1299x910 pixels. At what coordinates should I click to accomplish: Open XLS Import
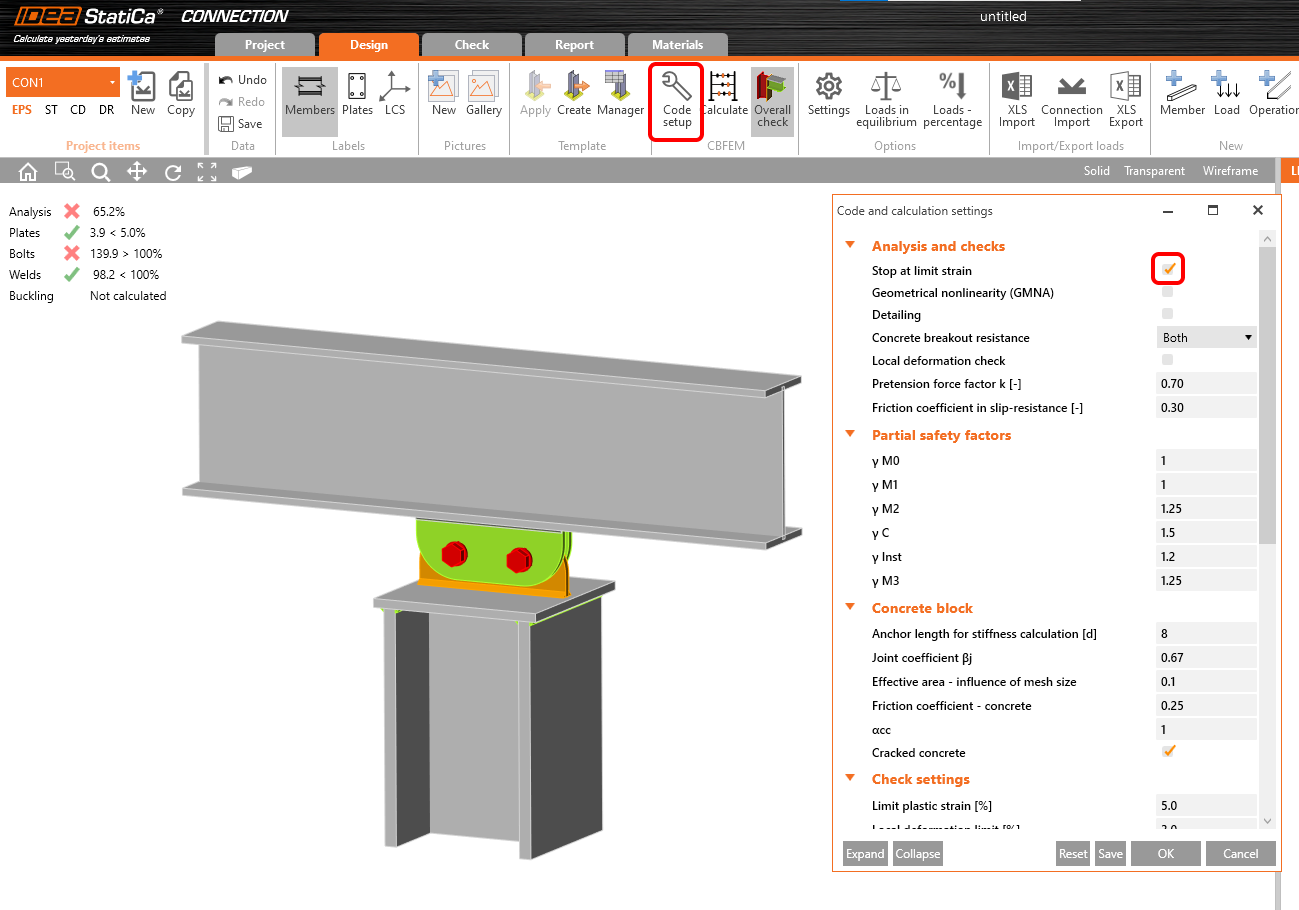pos(1016,99)
